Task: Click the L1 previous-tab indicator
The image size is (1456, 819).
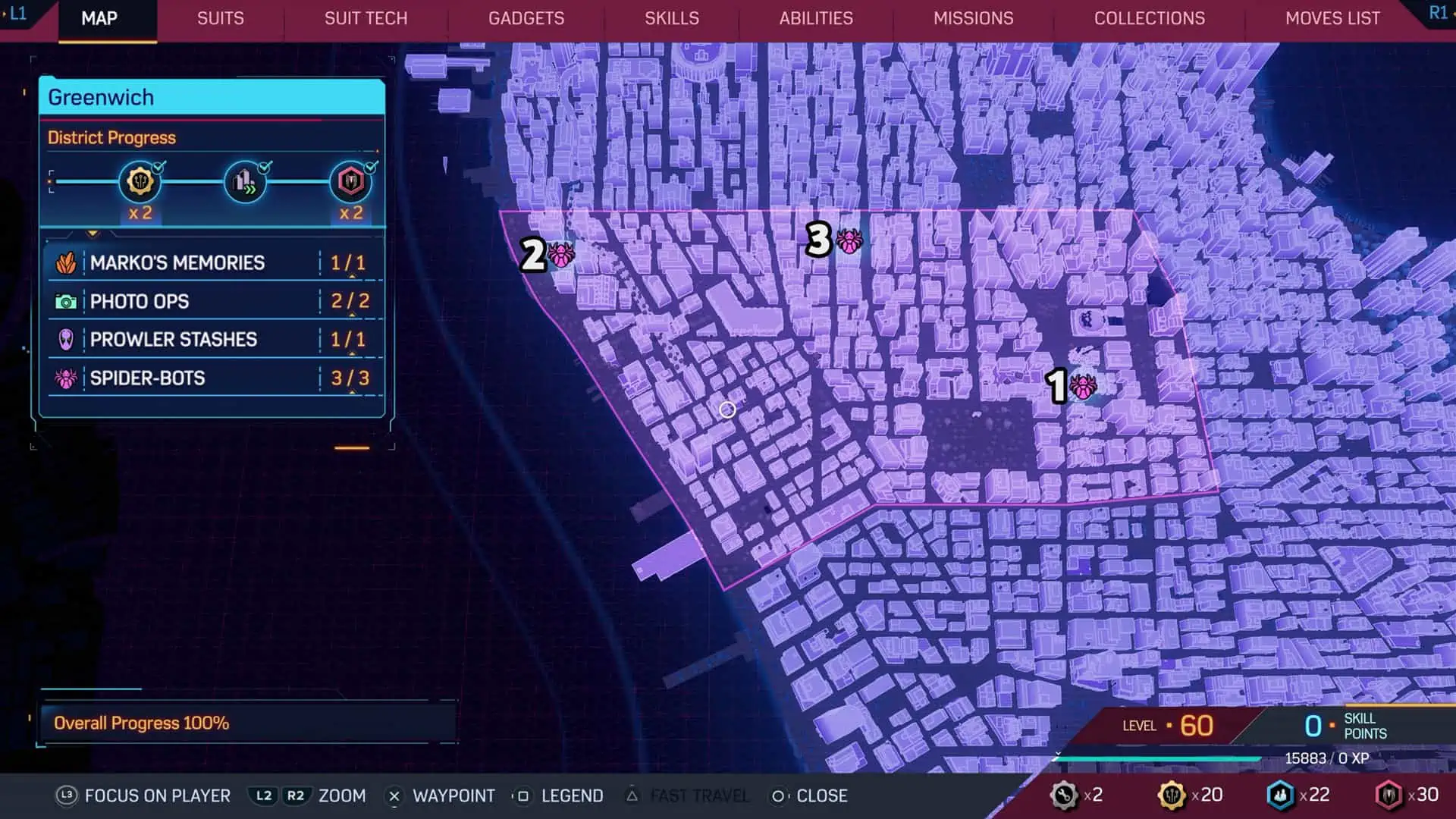Action: click(17, 14)
